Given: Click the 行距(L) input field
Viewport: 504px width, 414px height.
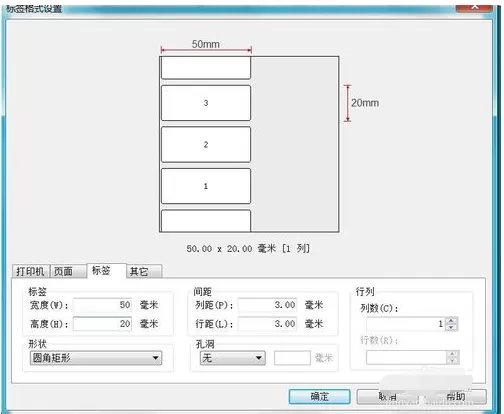Looking at the screenshot, I should (x=267, y=324).
